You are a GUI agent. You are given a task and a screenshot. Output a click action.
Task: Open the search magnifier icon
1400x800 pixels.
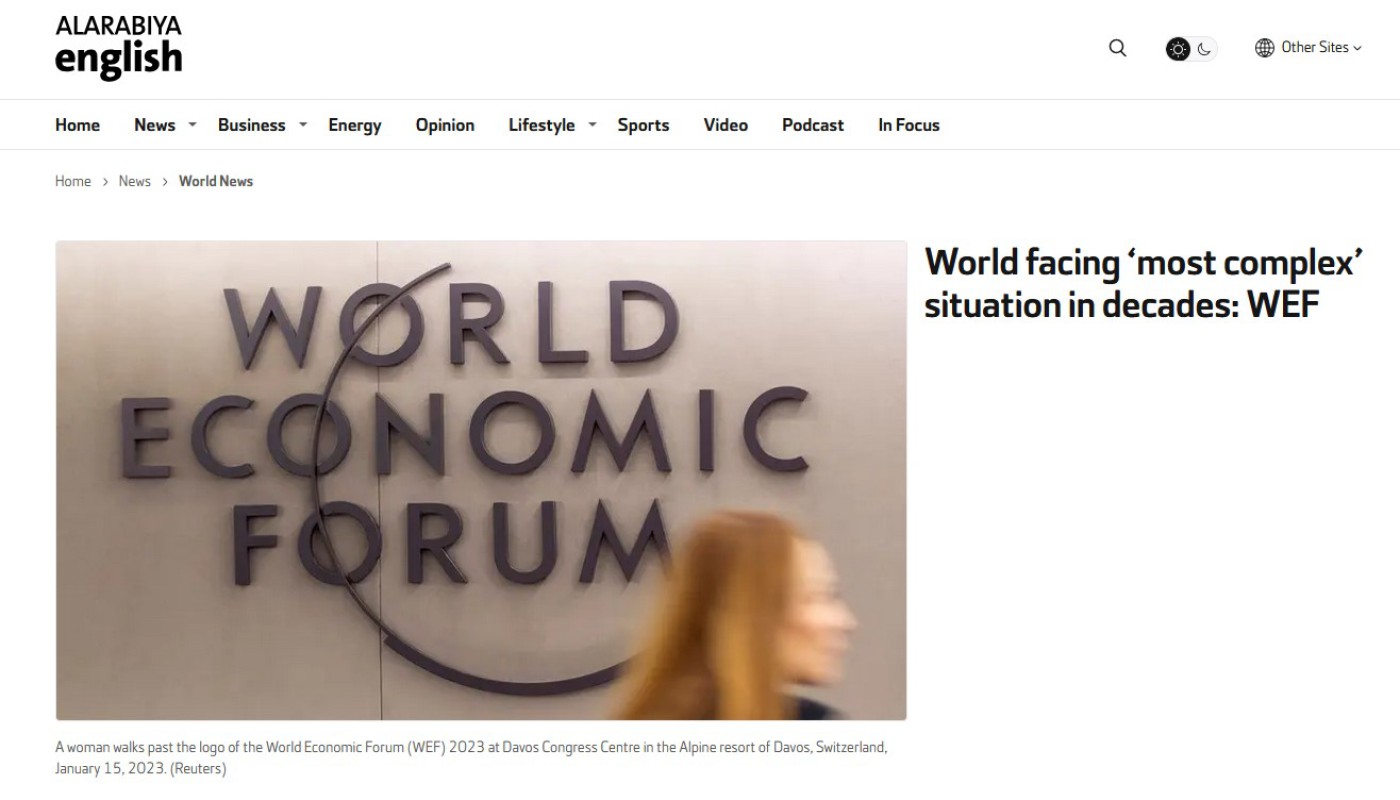1118,48
